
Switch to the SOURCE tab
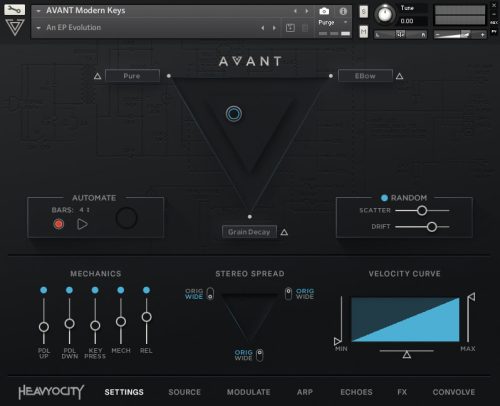click(185, 392)
